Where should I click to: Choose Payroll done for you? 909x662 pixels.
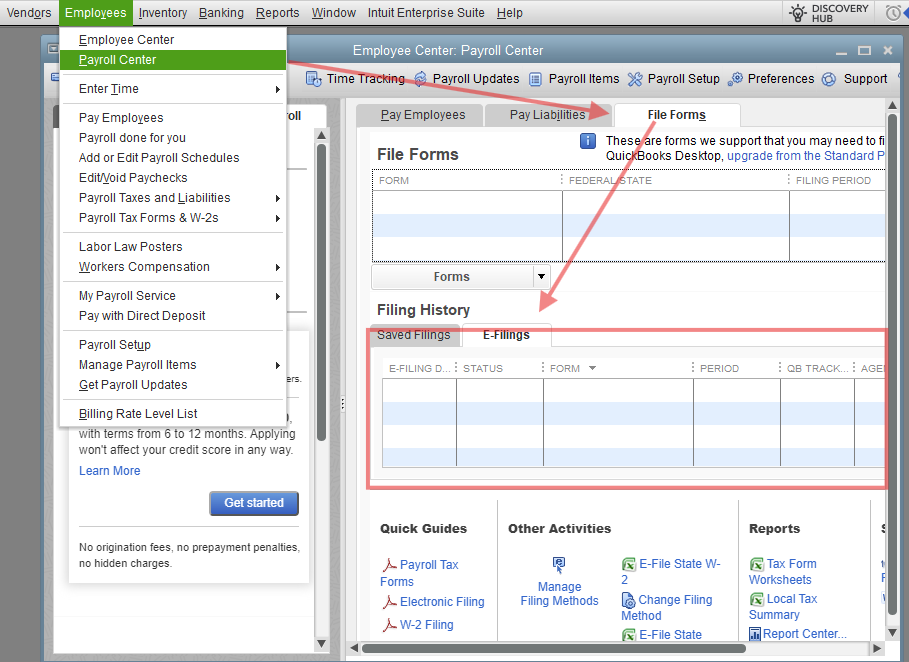(x=173, y=137)
